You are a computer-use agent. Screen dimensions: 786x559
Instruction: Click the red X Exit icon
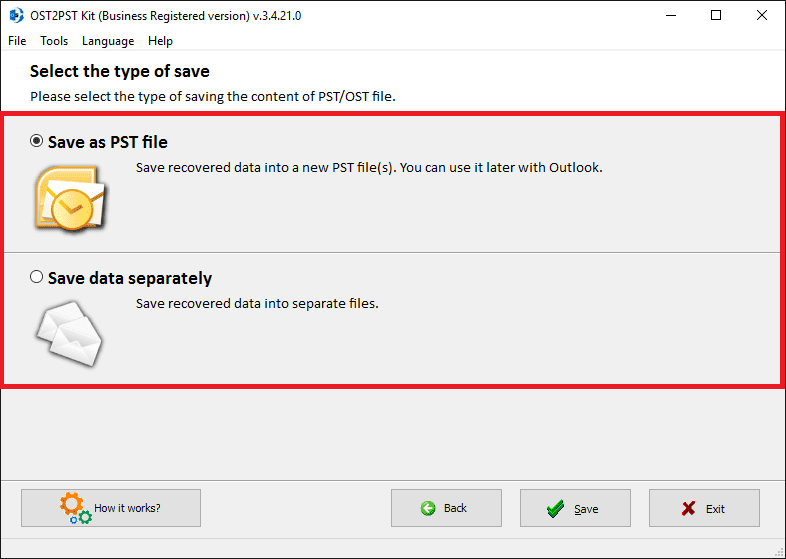coord(688,508)
